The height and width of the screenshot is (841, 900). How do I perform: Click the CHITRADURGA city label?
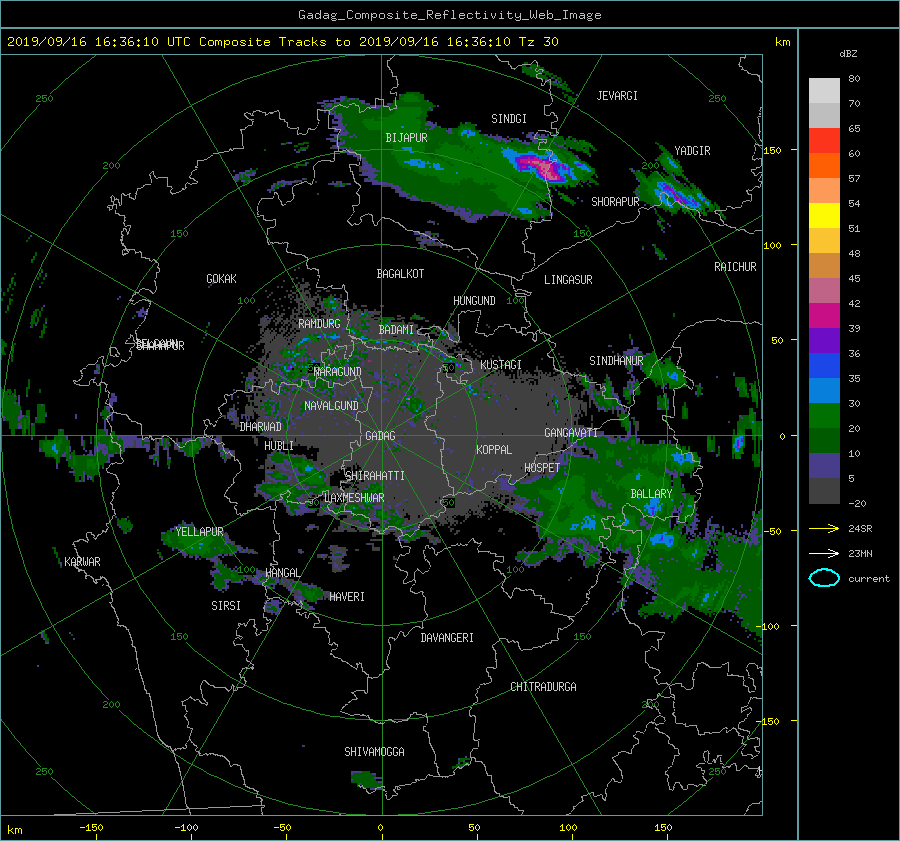click(x=543, y=687)
